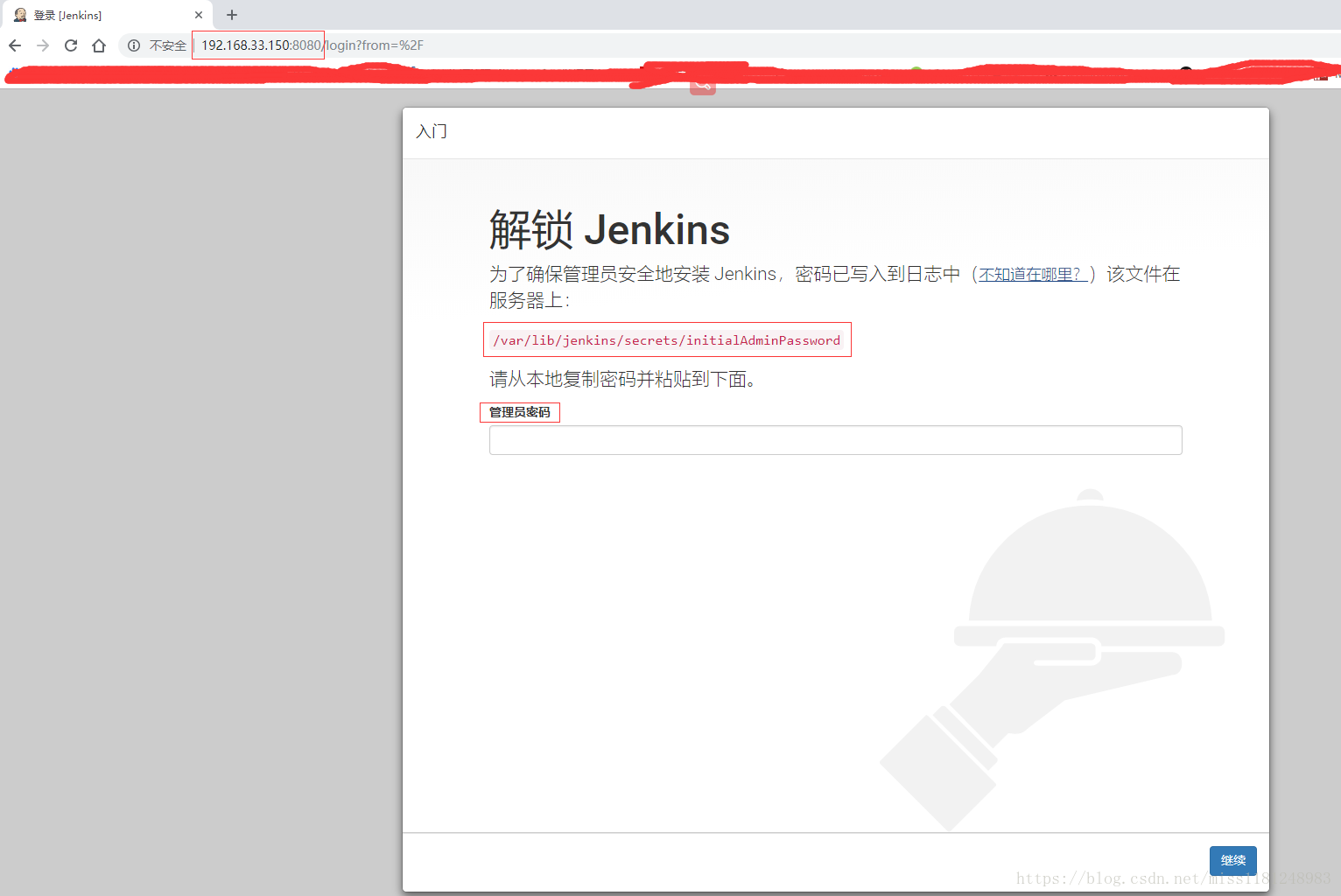
Task: Click the browser home icon
Action: [99, 45]
